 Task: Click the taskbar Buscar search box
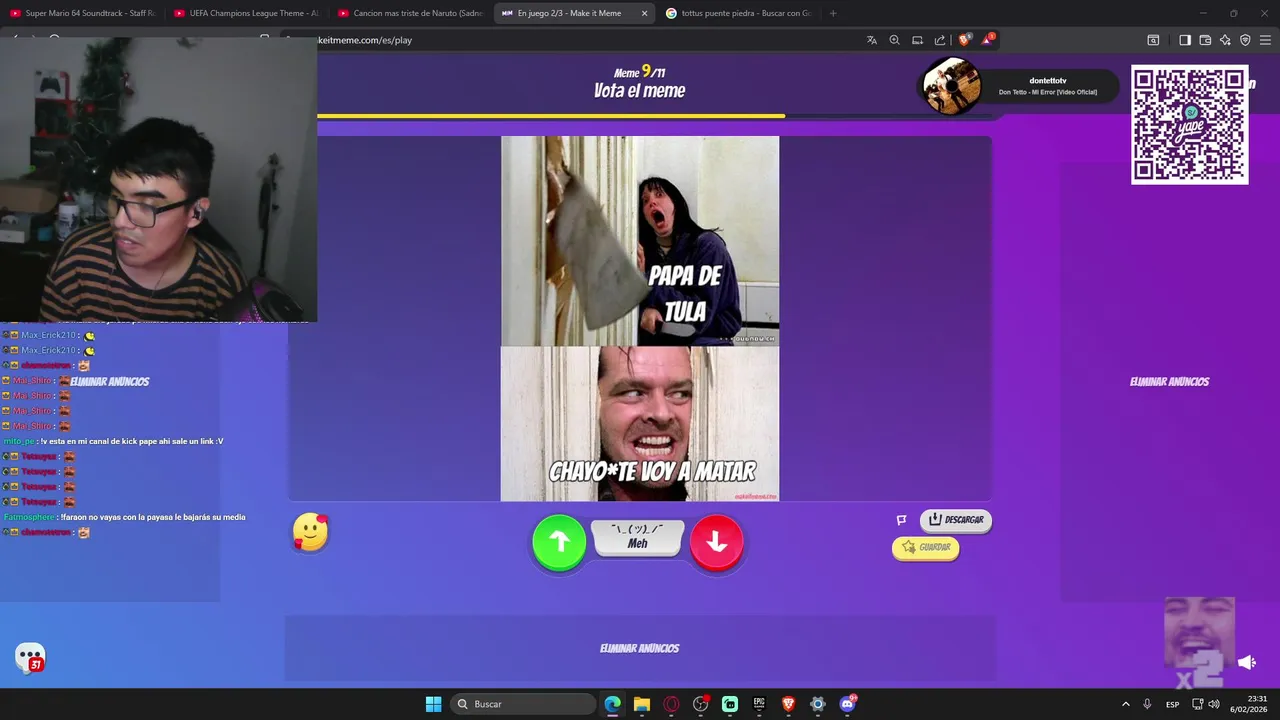coord(521,704)
